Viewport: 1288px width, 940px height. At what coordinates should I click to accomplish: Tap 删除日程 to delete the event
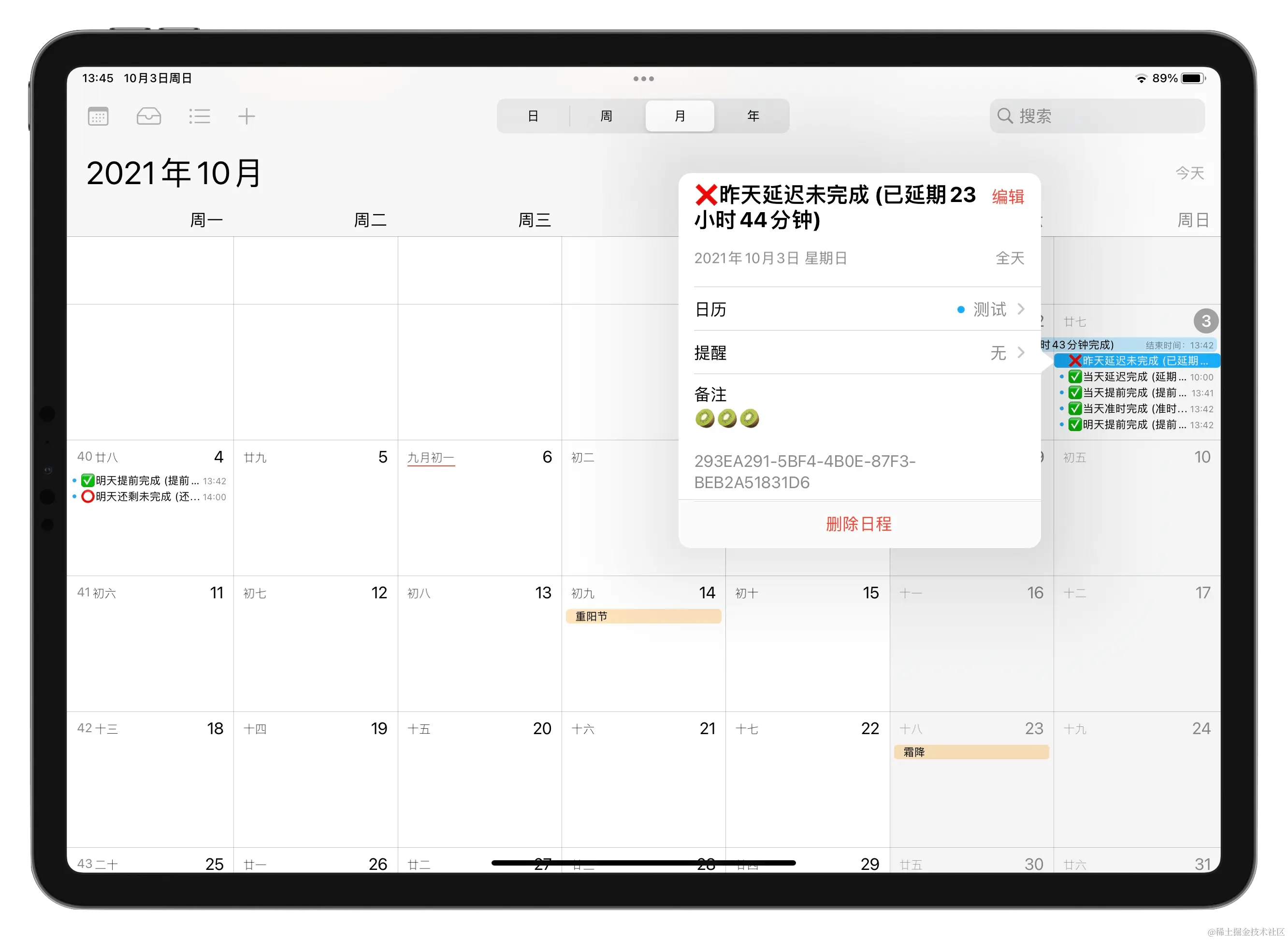click(859, 524)
